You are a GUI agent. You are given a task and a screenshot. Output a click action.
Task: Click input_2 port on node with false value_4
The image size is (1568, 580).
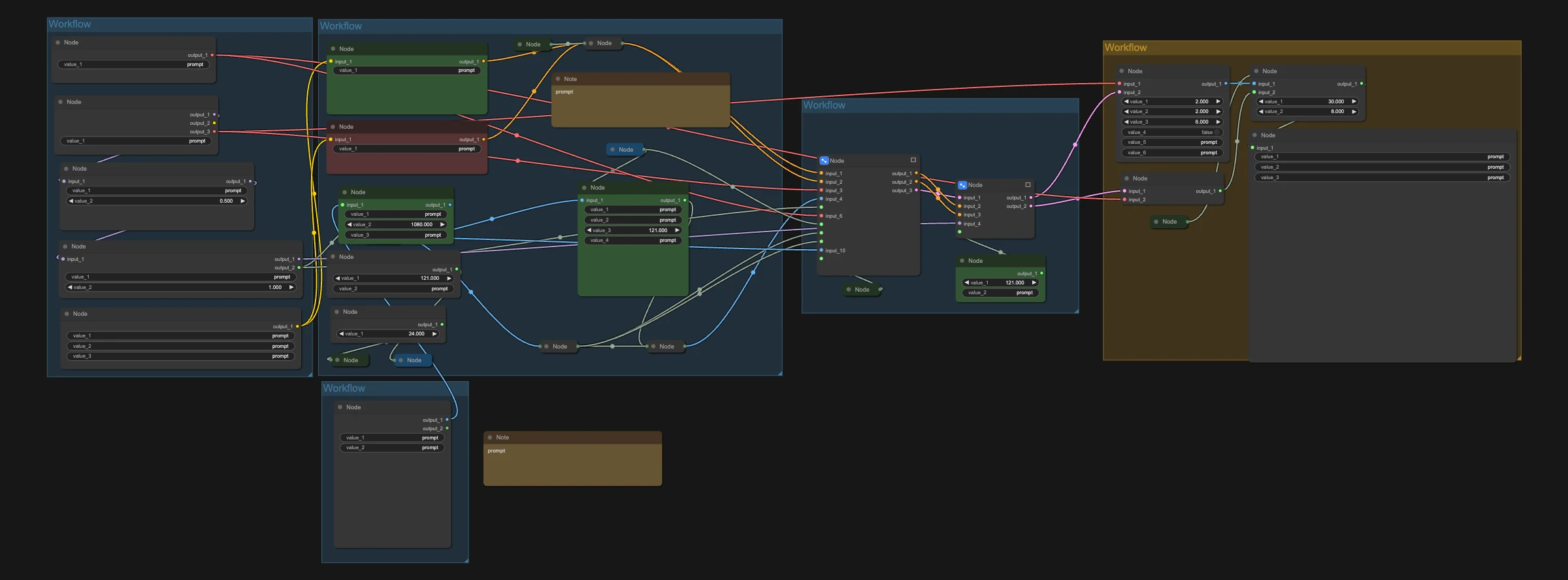click(1120, 92)
